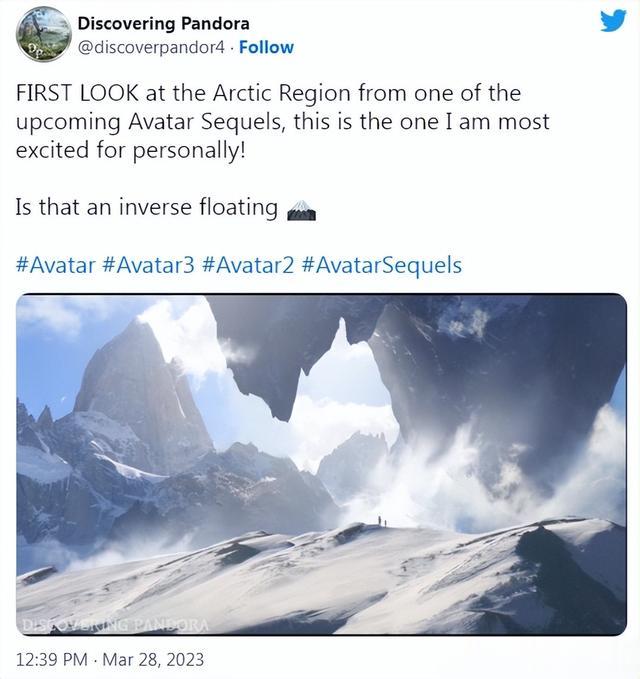
Task: Open the Discovering Pandora profile avatar
Action: (x=44, y=34)
